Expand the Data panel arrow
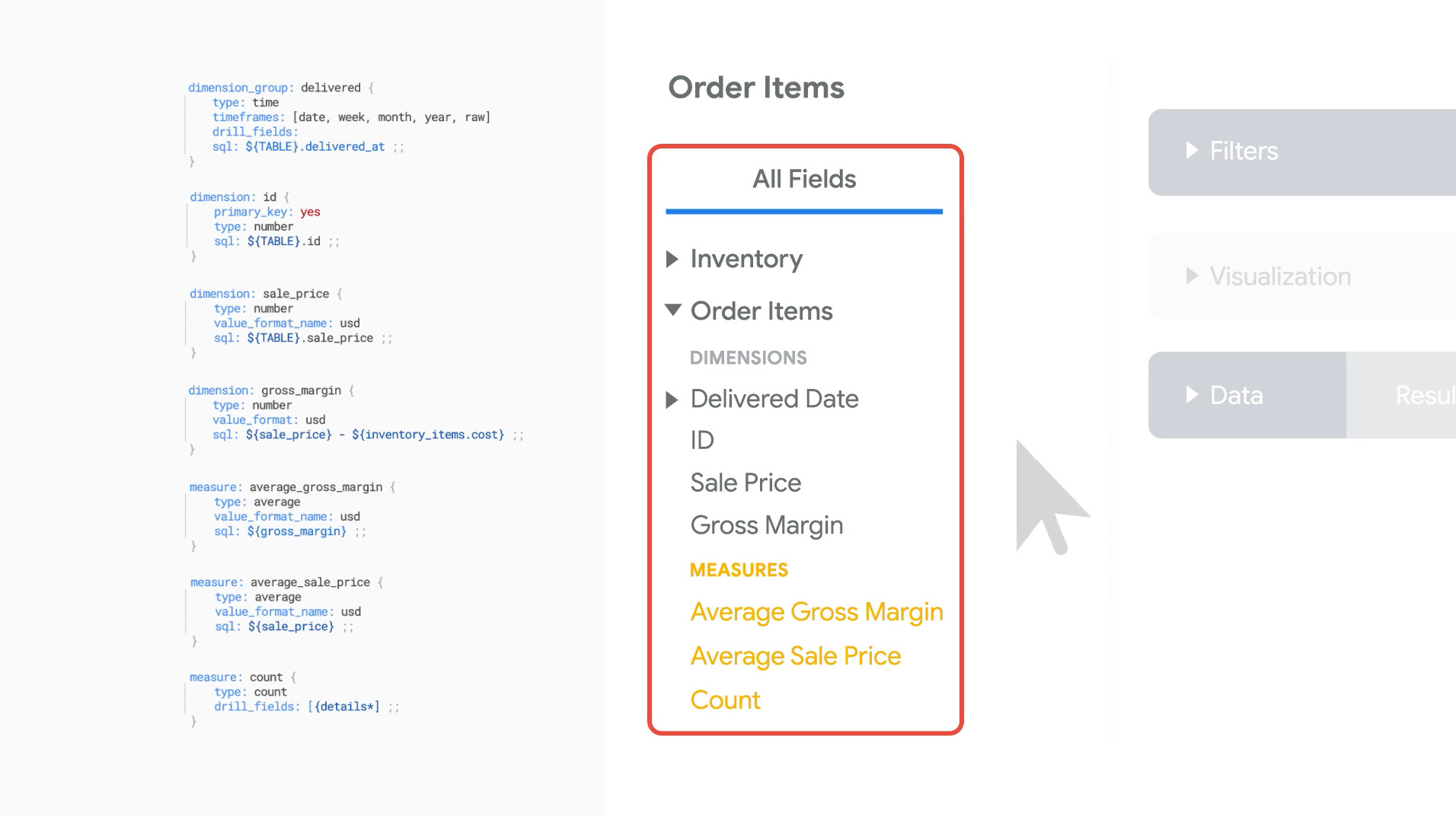Viewport: 1456px width, 816px height. 1192,394
